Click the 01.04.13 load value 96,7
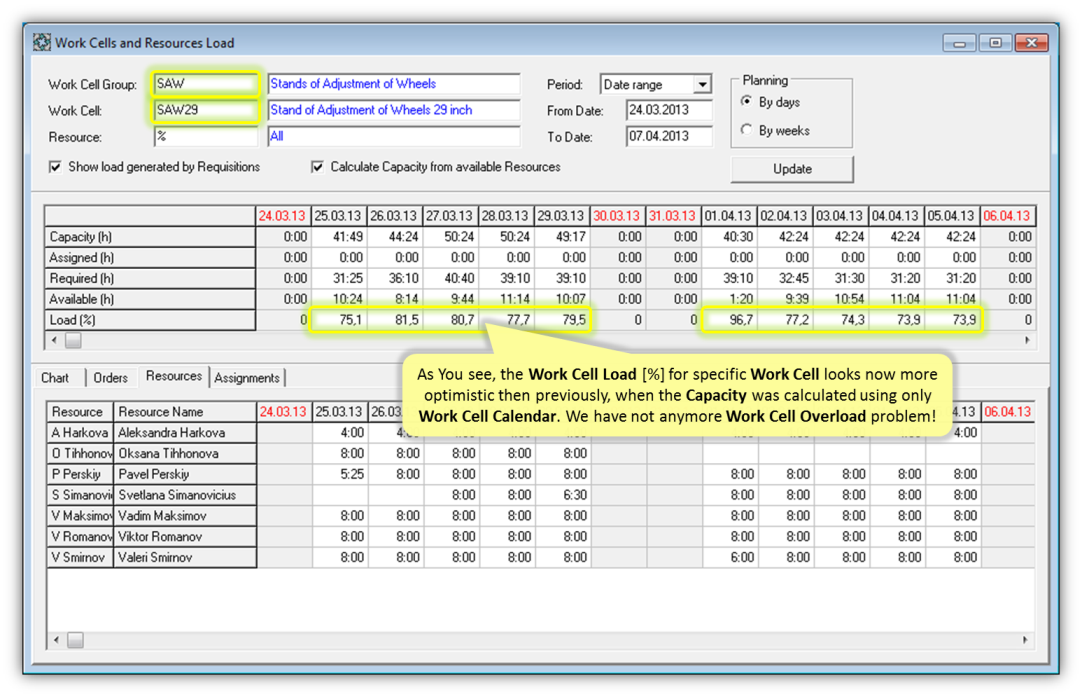The image size is (1082, 697). pos(729,320)
